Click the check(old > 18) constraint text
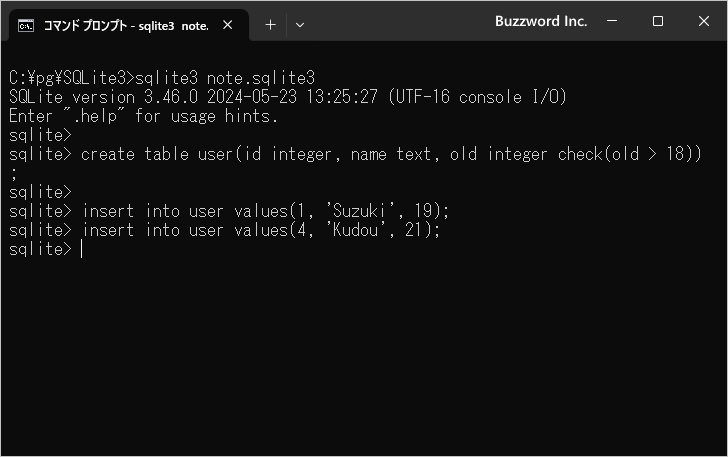 (x=630, y=154)
